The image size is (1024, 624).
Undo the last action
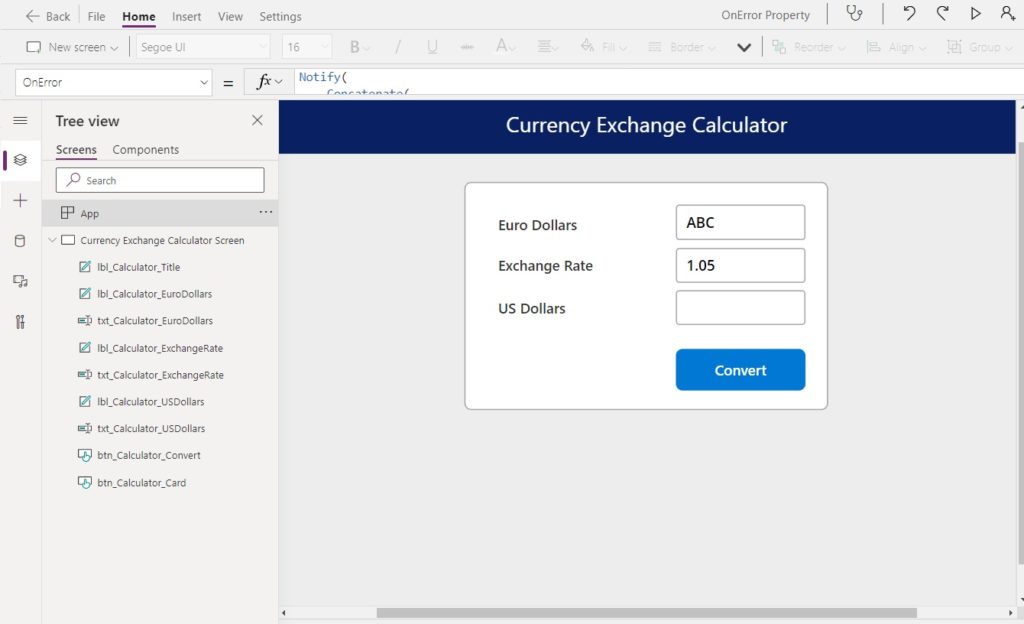tap(909, 14)
